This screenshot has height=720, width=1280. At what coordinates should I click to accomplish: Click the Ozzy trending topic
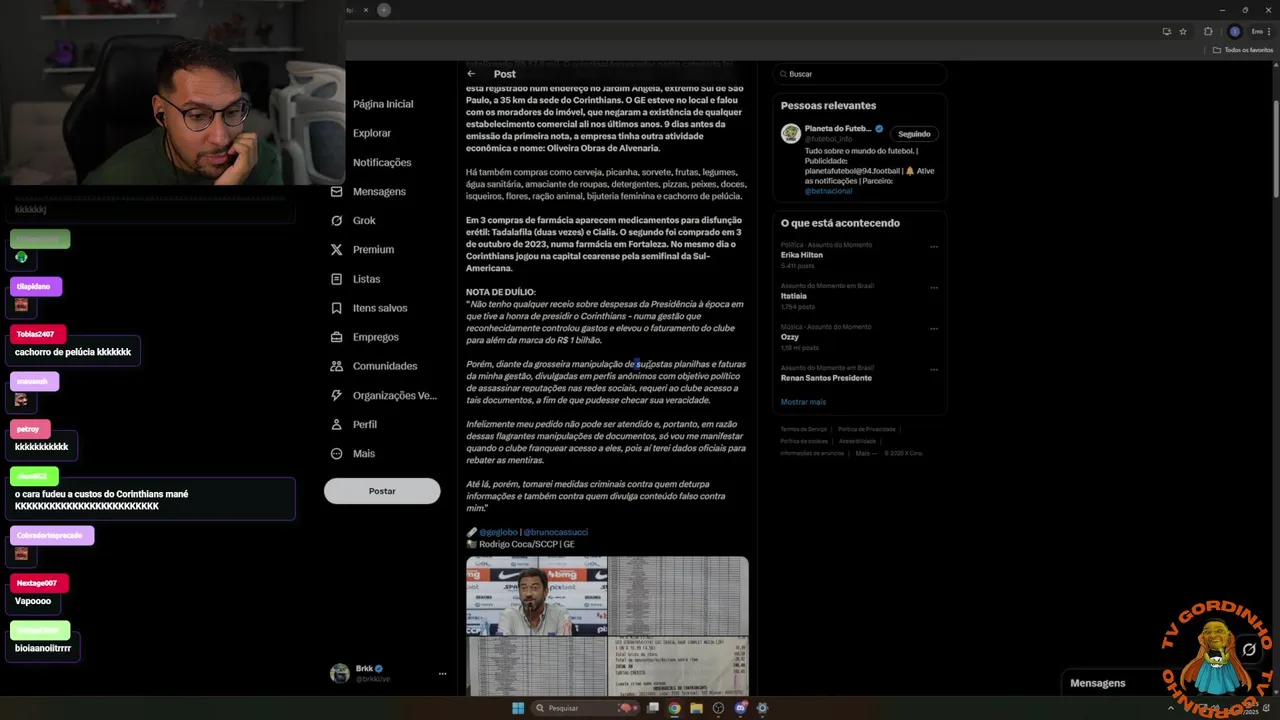point(790,337)
